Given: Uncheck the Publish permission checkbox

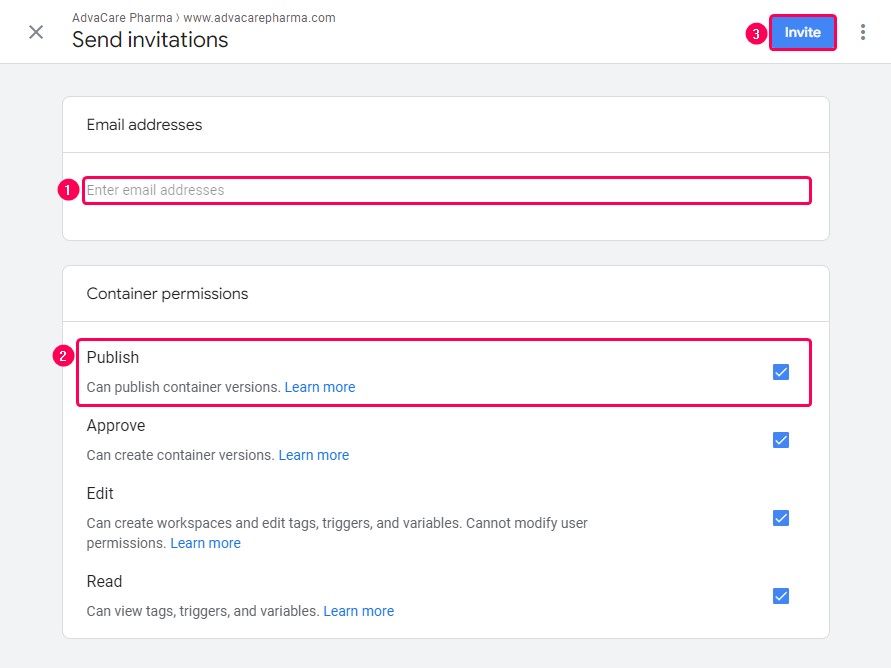Looking at the screenshot, I should (781, 372).
